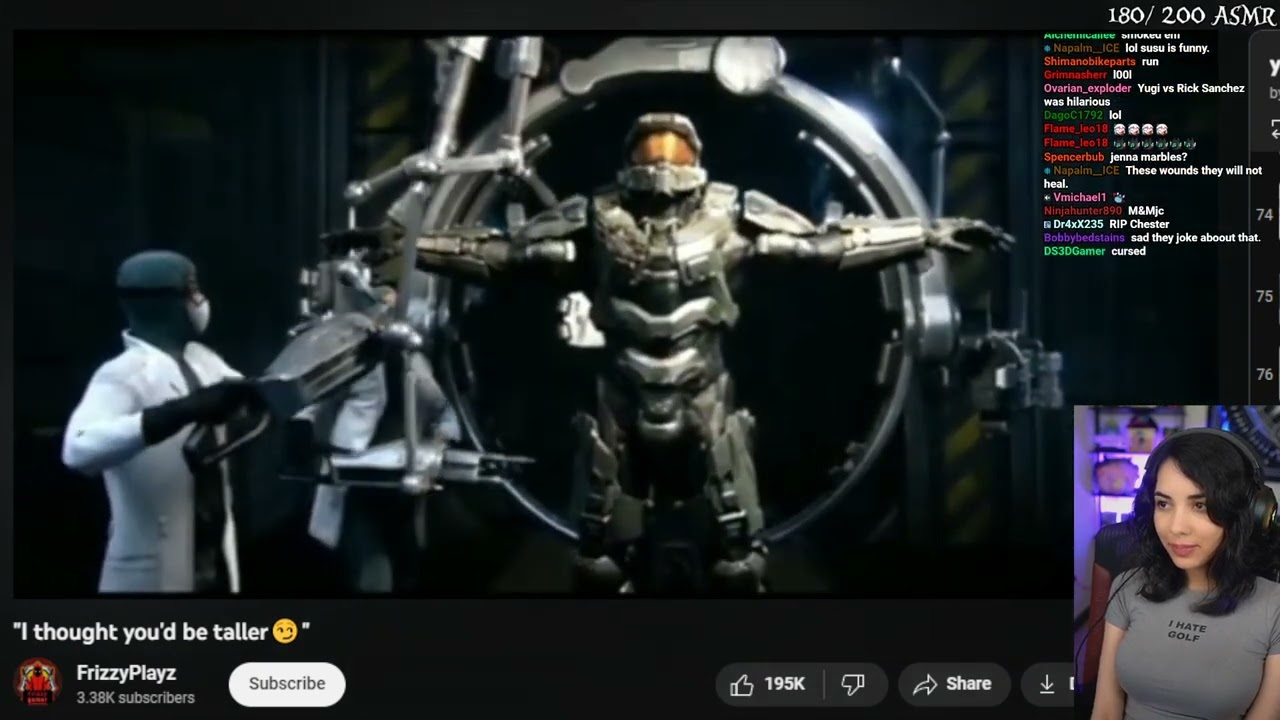Click the 195K like count
1280x720 pixels.
[x=785, y=684]
